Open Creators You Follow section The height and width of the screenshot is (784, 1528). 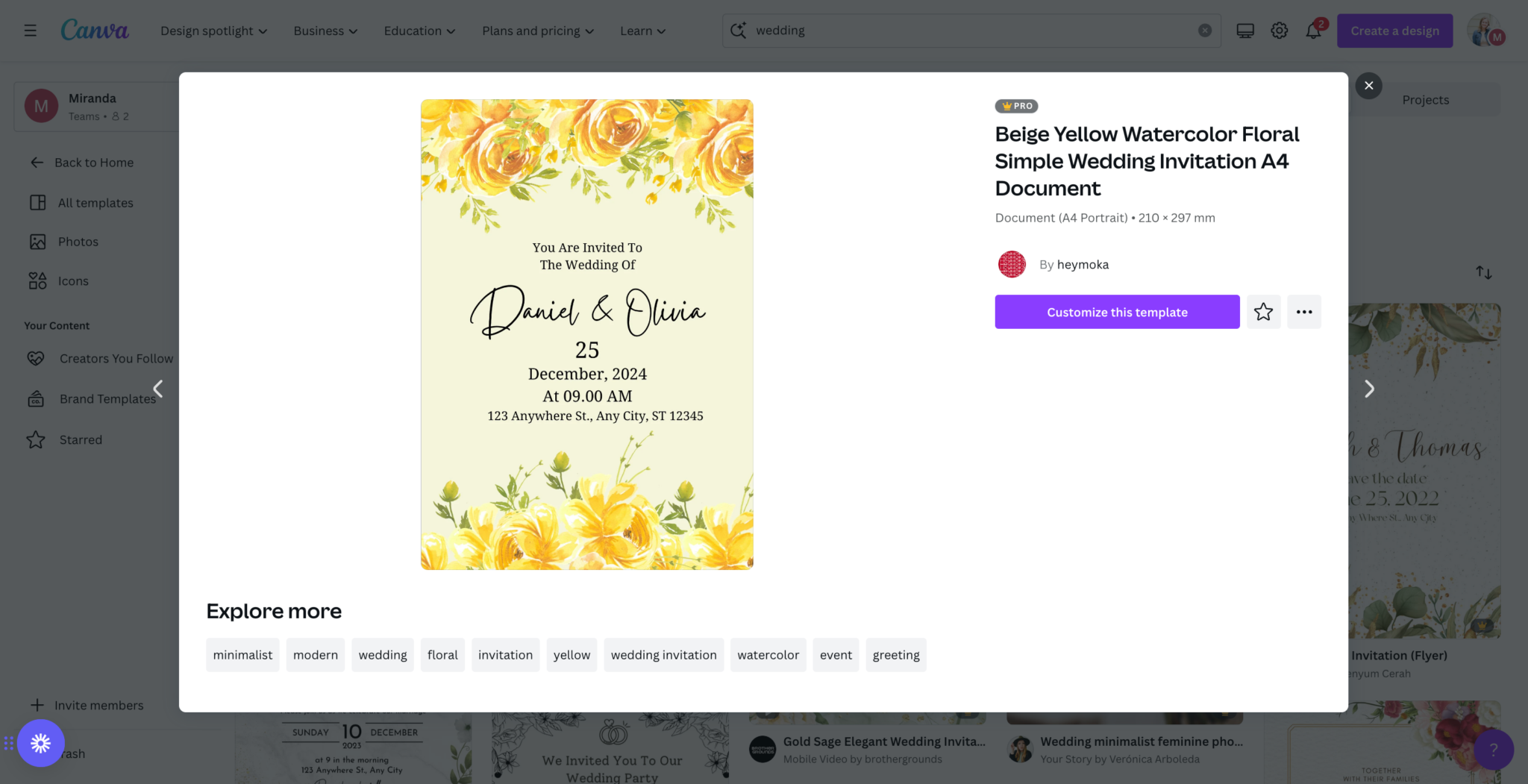point(117,358)
